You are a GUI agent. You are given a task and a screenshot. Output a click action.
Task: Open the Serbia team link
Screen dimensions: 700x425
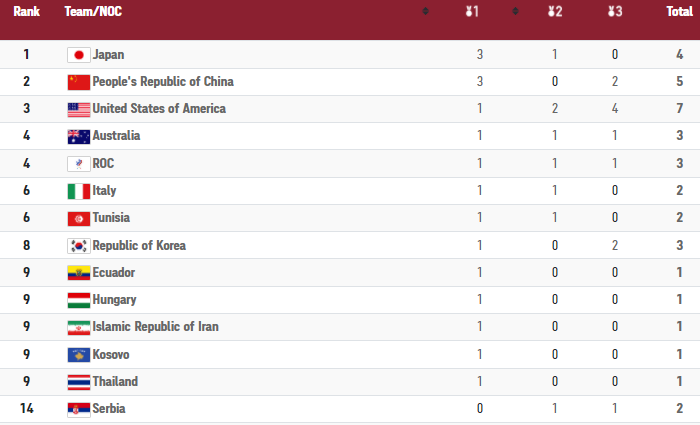[109, 408]
